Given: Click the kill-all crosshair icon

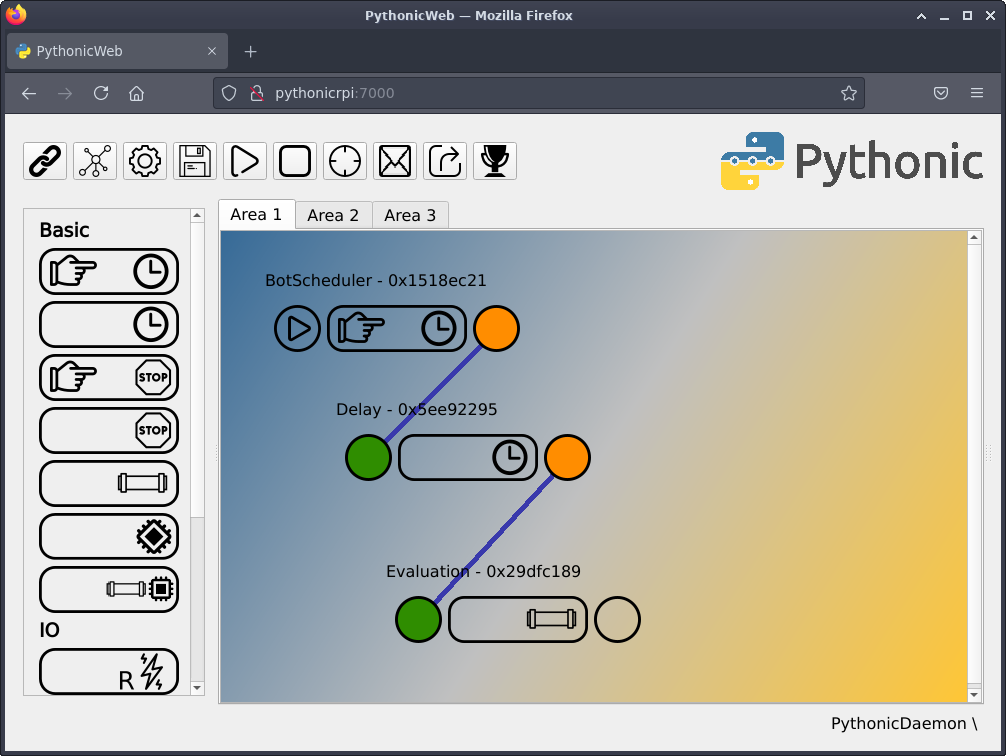Looking at the screenshot, I should [x=345, y=160].
